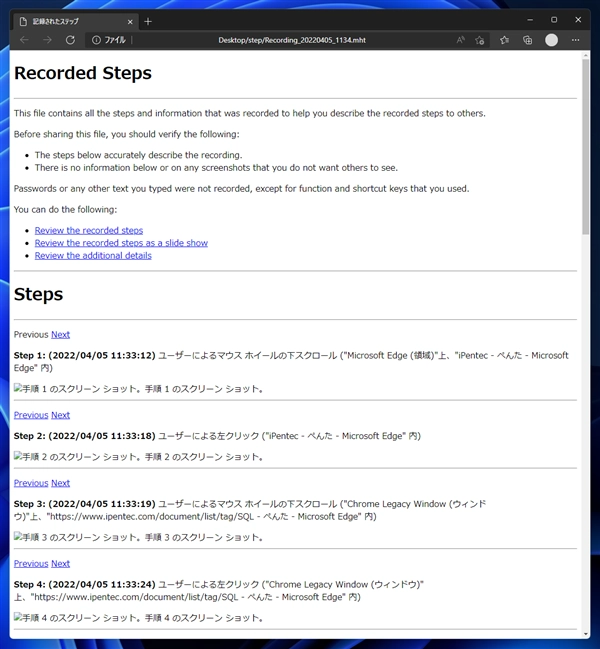Click Next link above Step 3

pos(60,483)
